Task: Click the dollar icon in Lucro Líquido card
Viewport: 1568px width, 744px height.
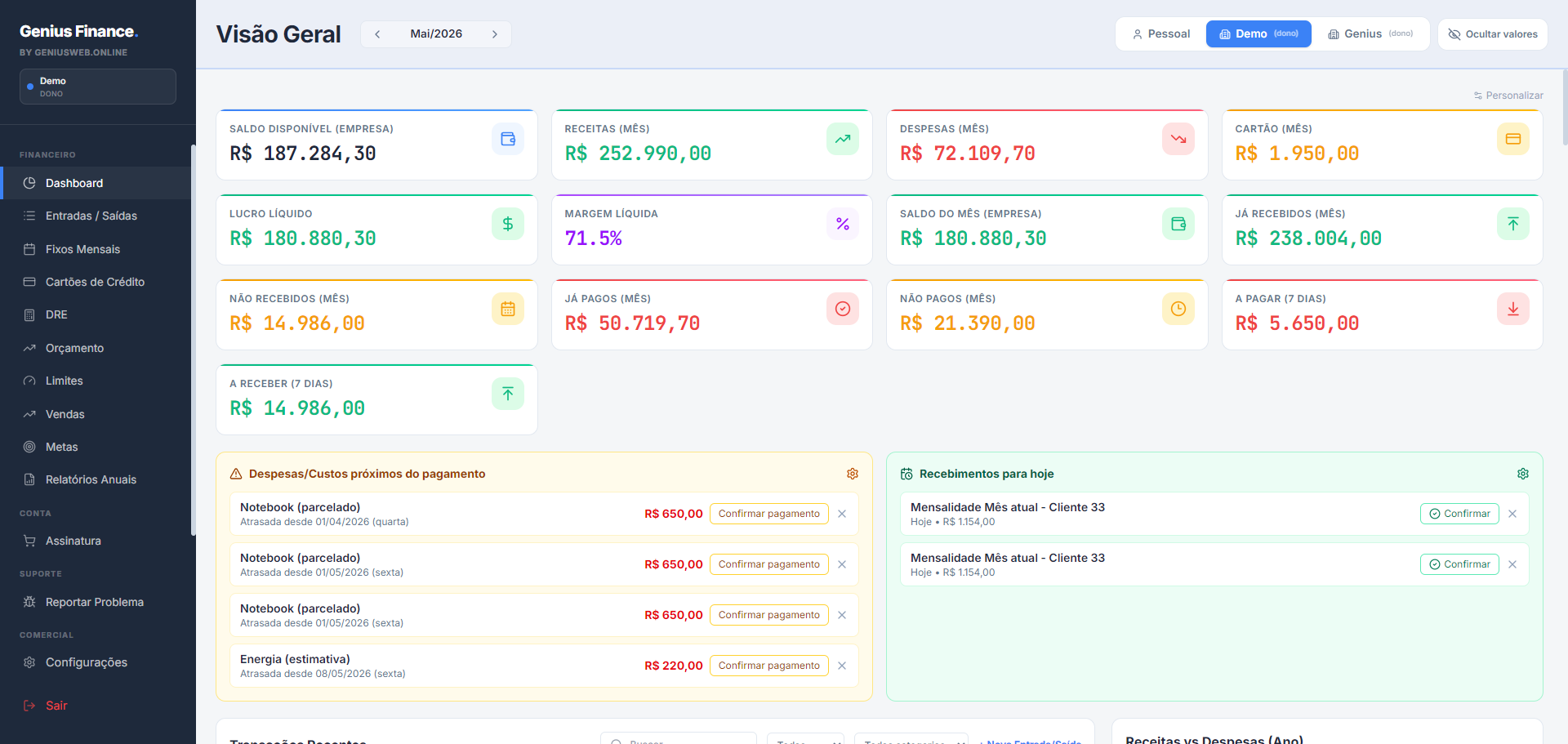Action: point(508,224)
